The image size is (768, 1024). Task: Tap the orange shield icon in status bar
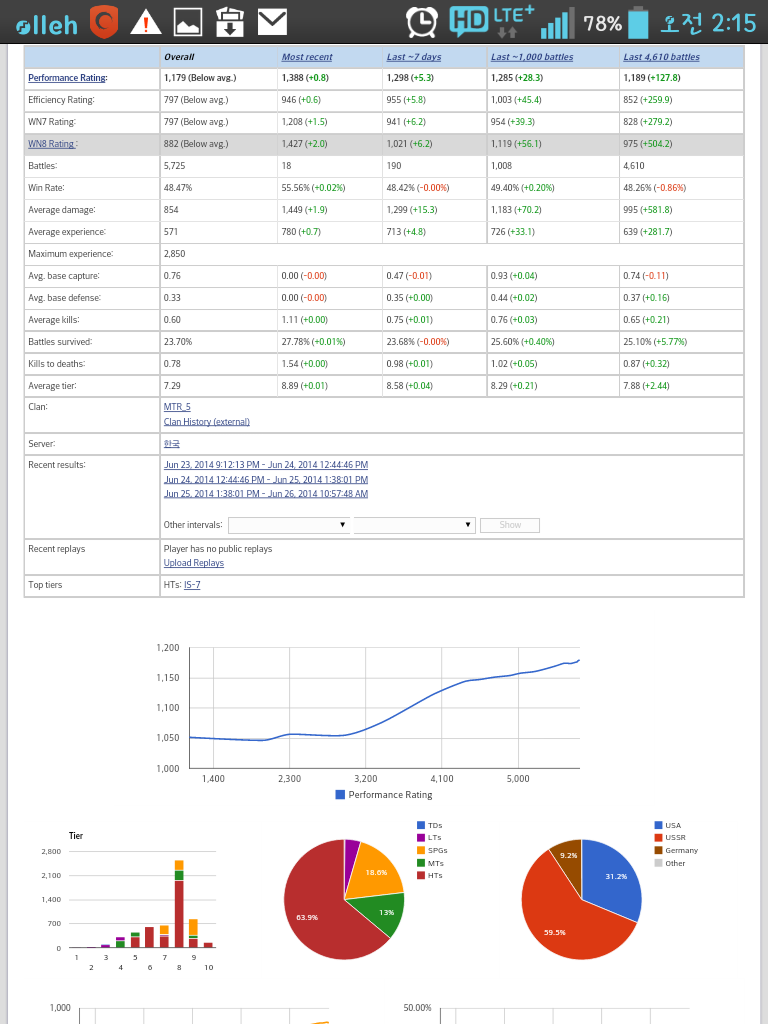104,21
